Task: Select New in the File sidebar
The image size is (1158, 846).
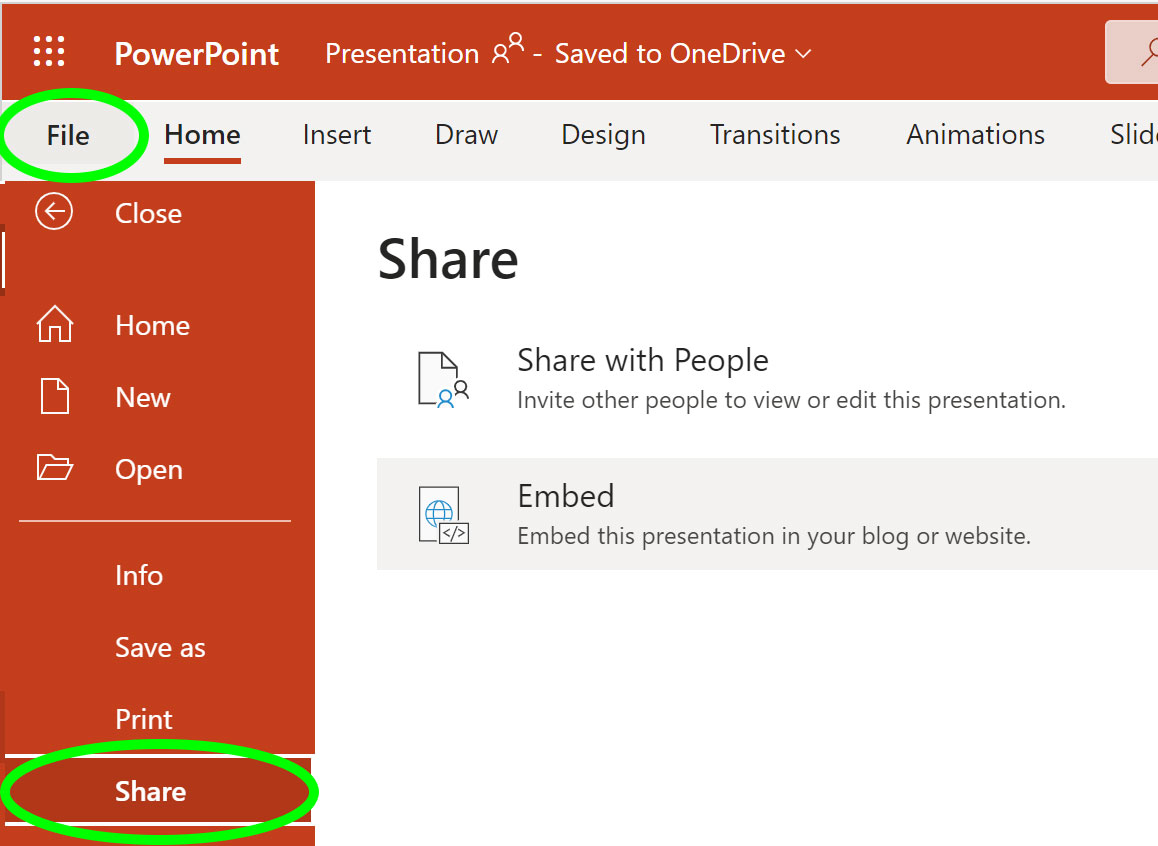Action: coord(143,397)
